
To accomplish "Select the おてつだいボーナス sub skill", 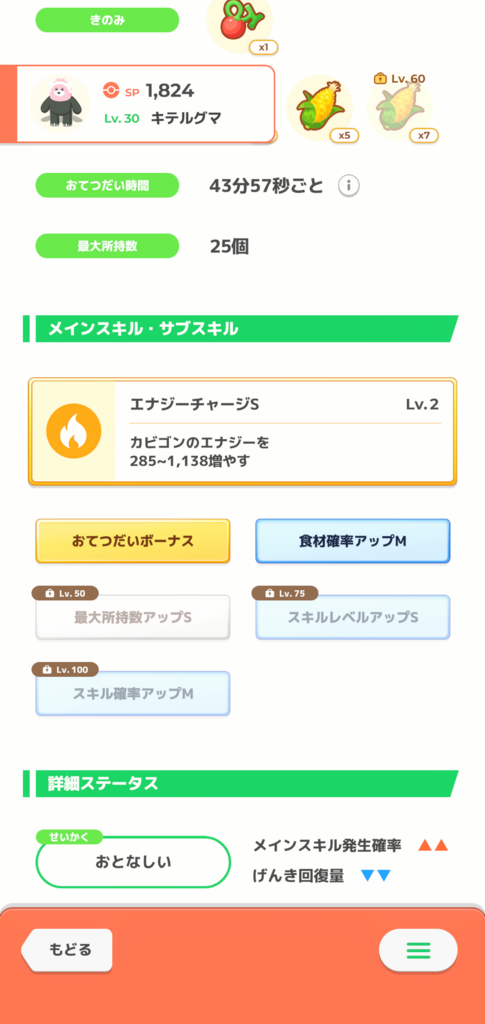I will (x=133, y=541).
